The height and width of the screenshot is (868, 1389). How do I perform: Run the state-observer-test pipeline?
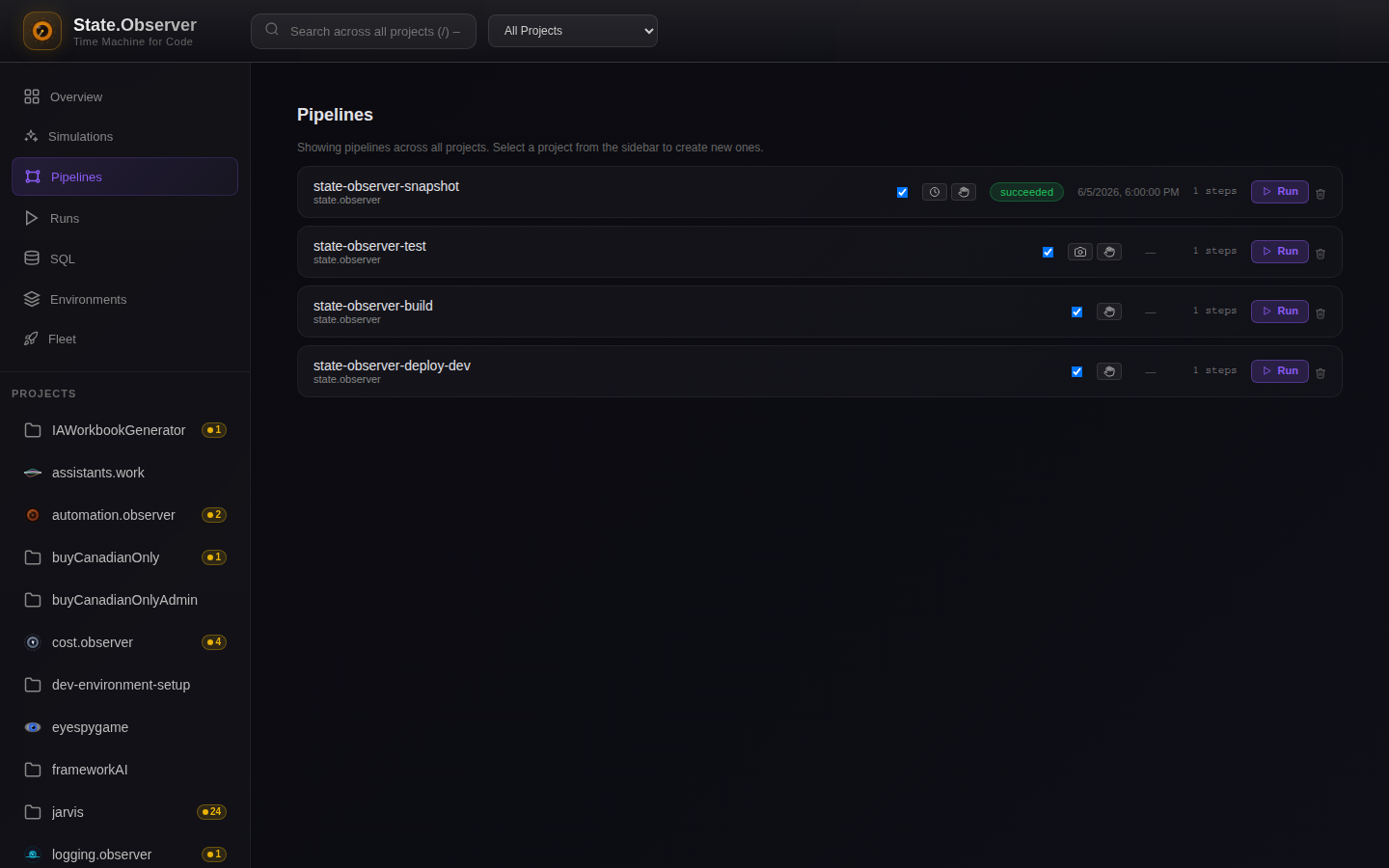[x=1280, y=252]
